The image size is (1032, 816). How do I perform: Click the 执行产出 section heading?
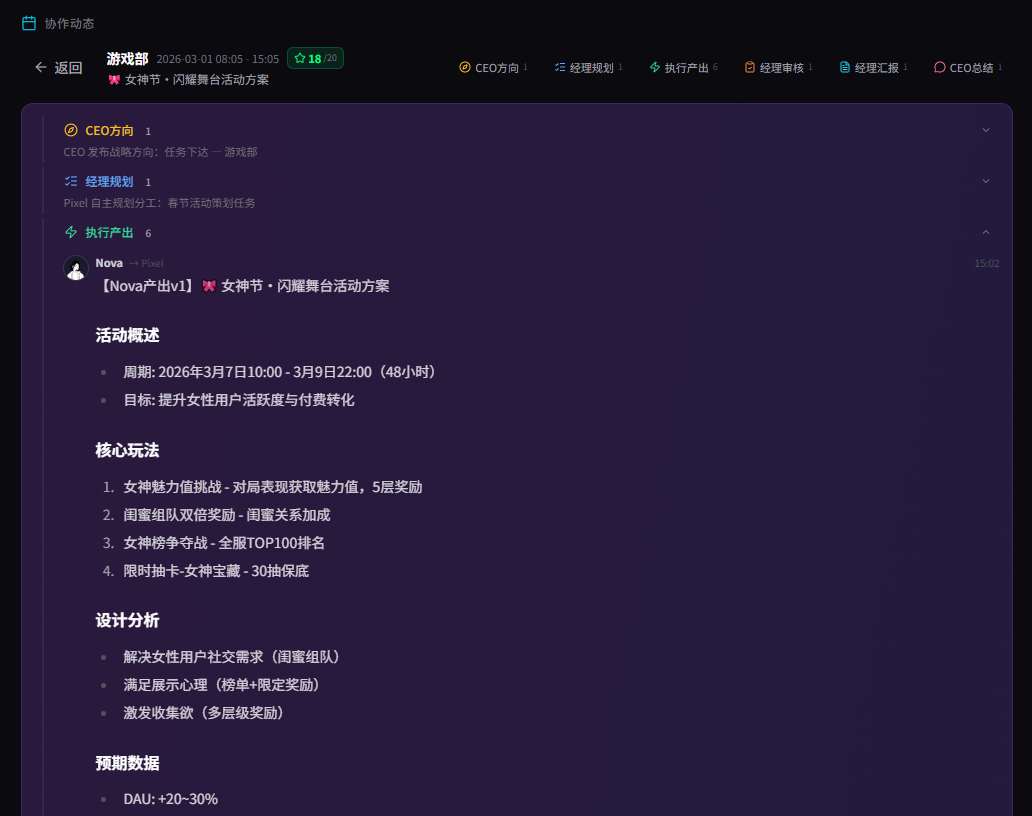click(109, 233)
